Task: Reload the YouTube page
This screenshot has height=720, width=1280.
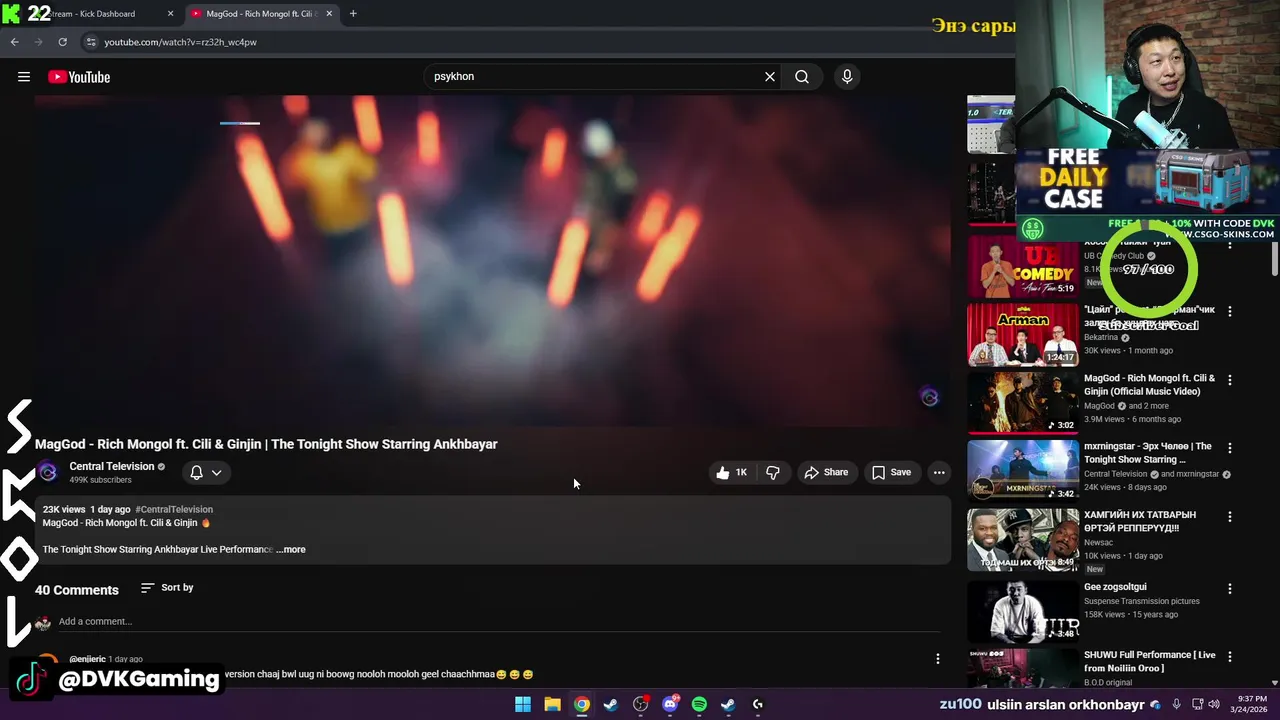Action: [x=62, y=42]
